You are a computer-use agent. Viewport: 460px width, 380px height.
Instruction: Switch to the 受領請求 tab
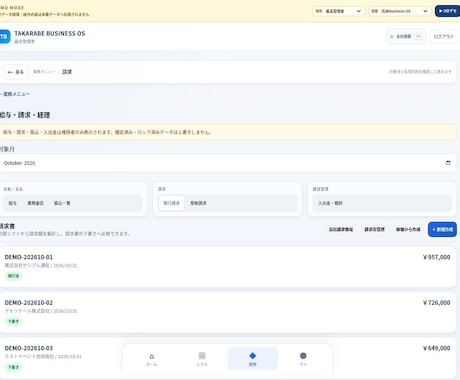[x=198, y=203]
